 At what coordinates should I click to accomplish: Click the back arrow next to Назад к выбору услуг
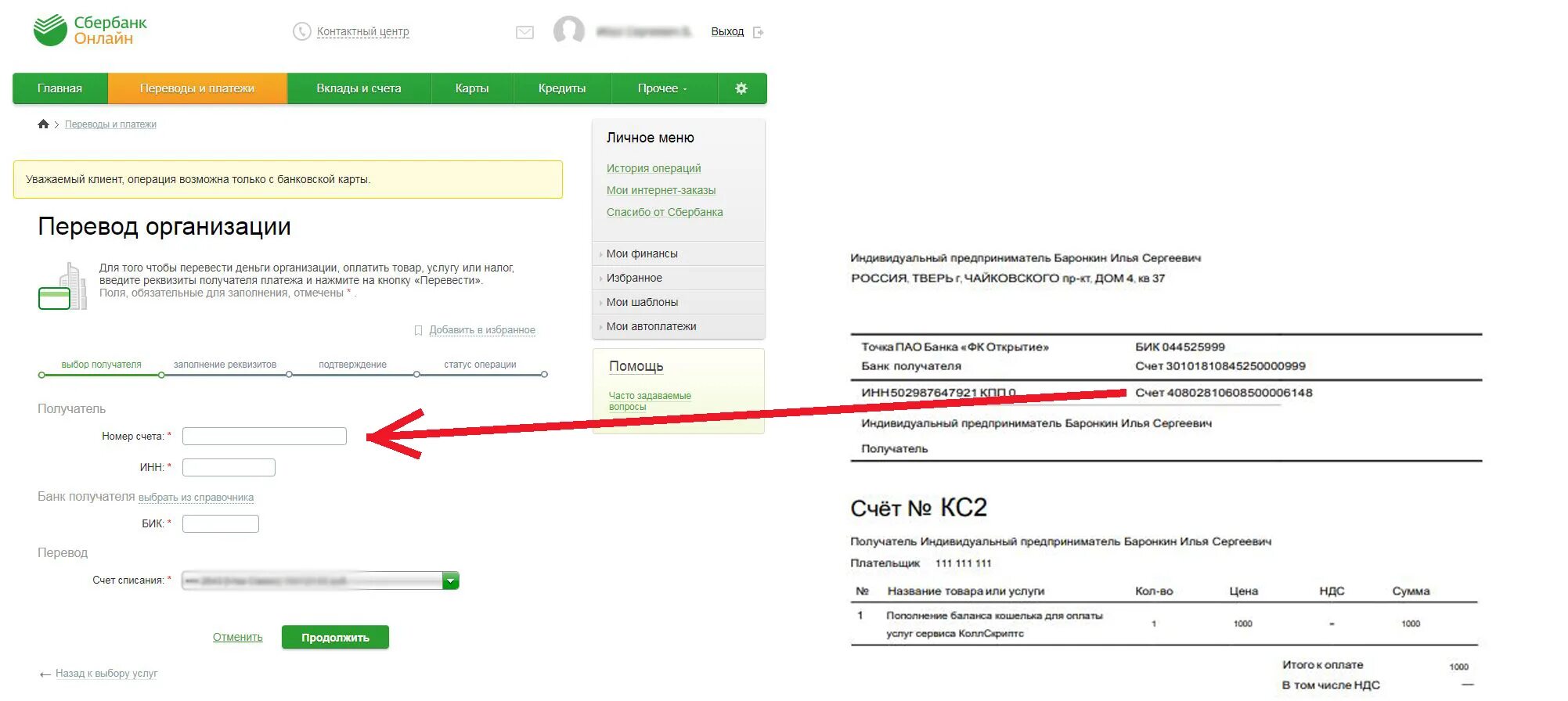(x=45, y=674)
